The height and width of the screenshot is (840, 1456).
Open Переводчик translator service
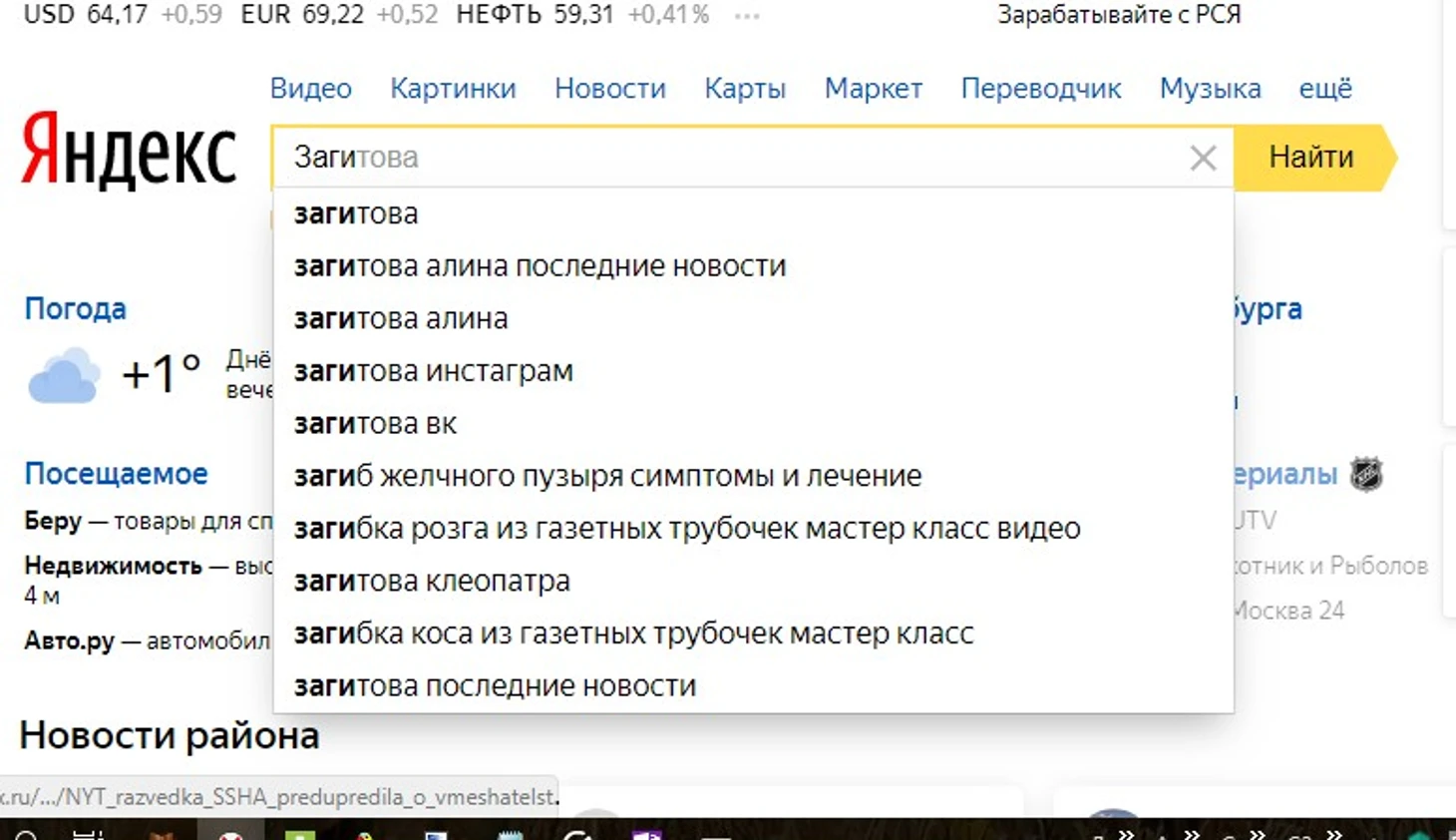coord(1040,89)
